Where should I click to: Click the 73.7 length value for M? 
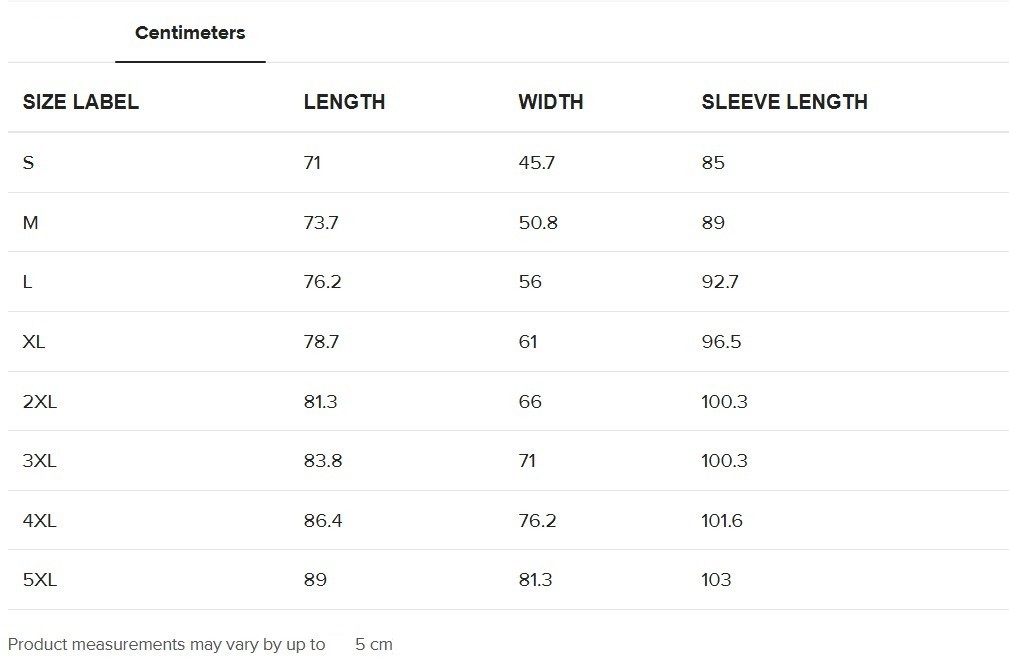321,223
